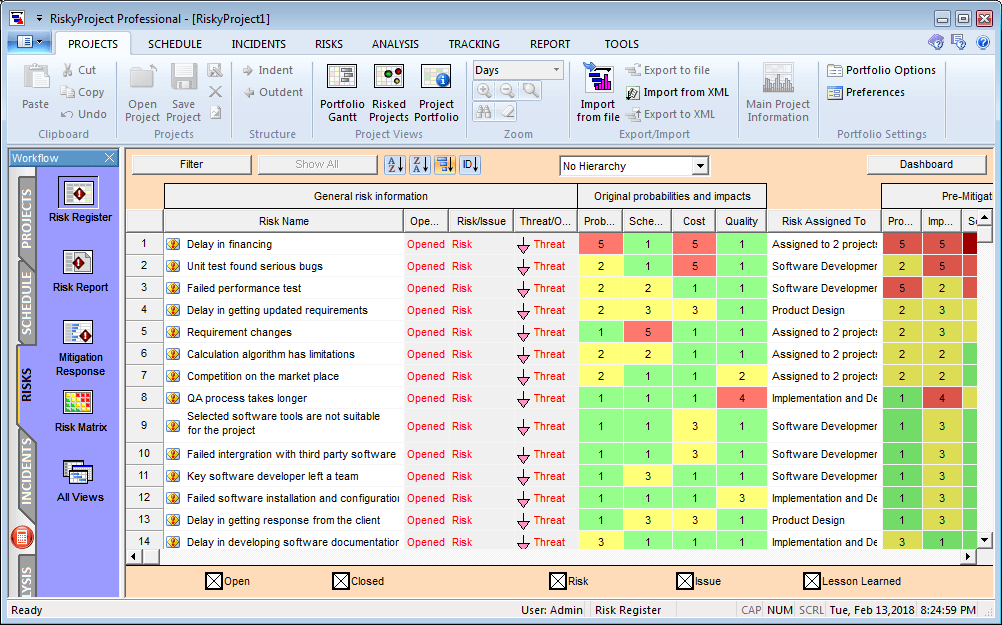
Task: Click red schedule cell for Requirement changes
Action: (648, 332)
